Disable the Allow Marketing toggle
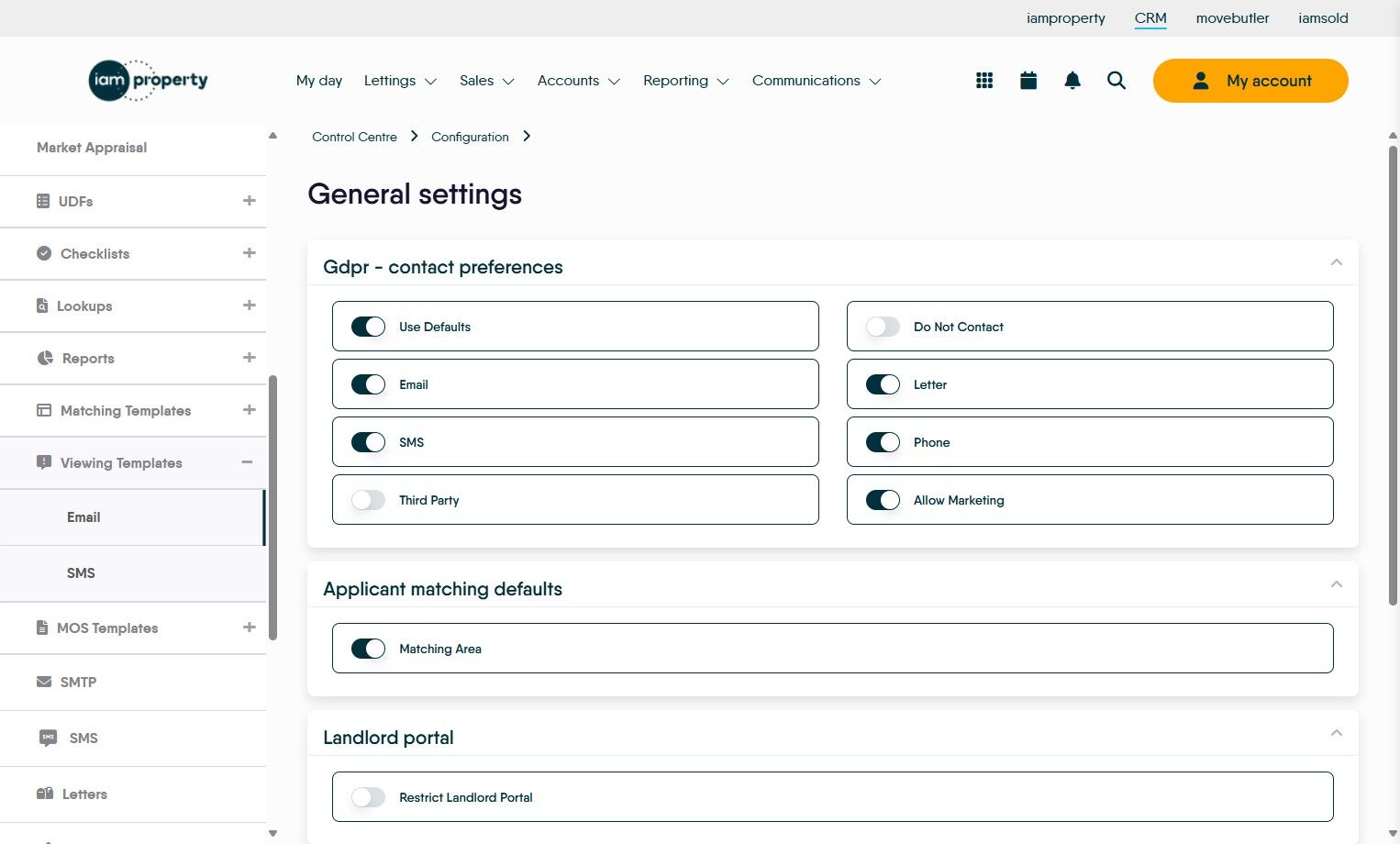 click(883, 500)
